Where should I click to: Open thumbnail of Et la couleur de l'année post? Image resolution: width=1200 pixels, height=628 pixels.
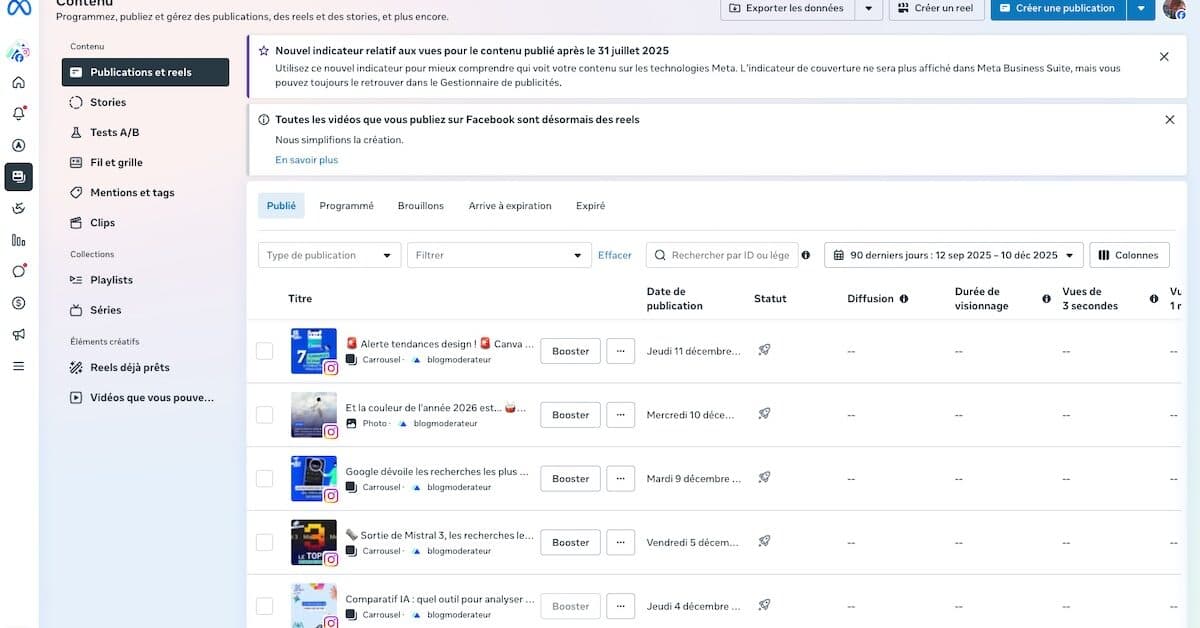click(313, 414)
